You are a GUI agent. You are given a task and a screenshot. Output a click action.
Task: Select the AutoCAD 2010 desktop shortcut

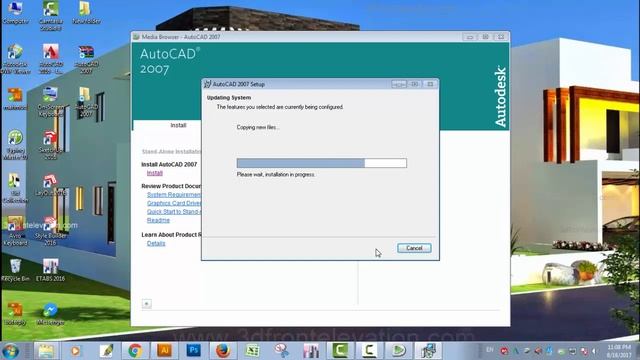point(51,59)
